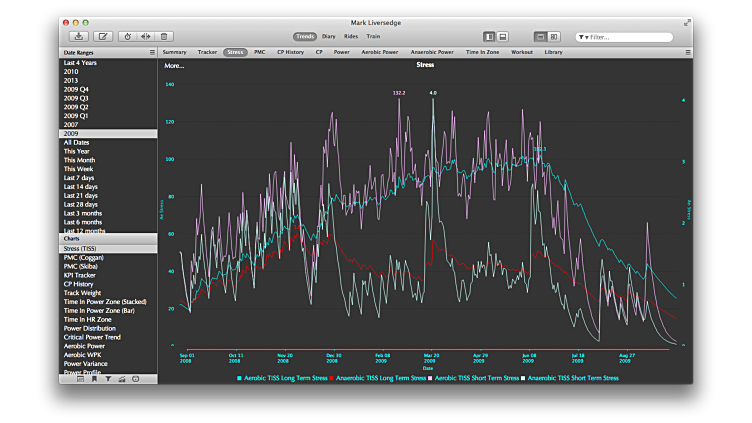Click the import/download activity toolbar icon
752x423 pixels.
tap(79, 36)
